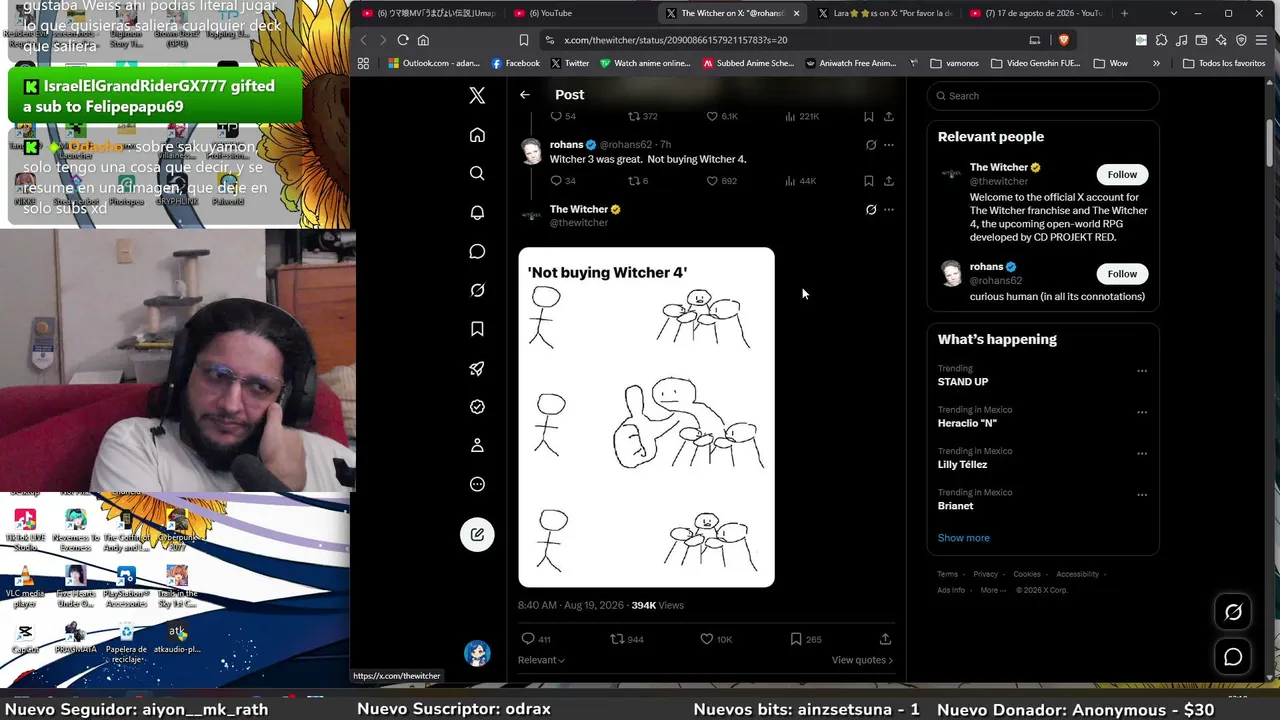
Task: Reload the page in the browser toolbar
Action: [x=403, y=40]
